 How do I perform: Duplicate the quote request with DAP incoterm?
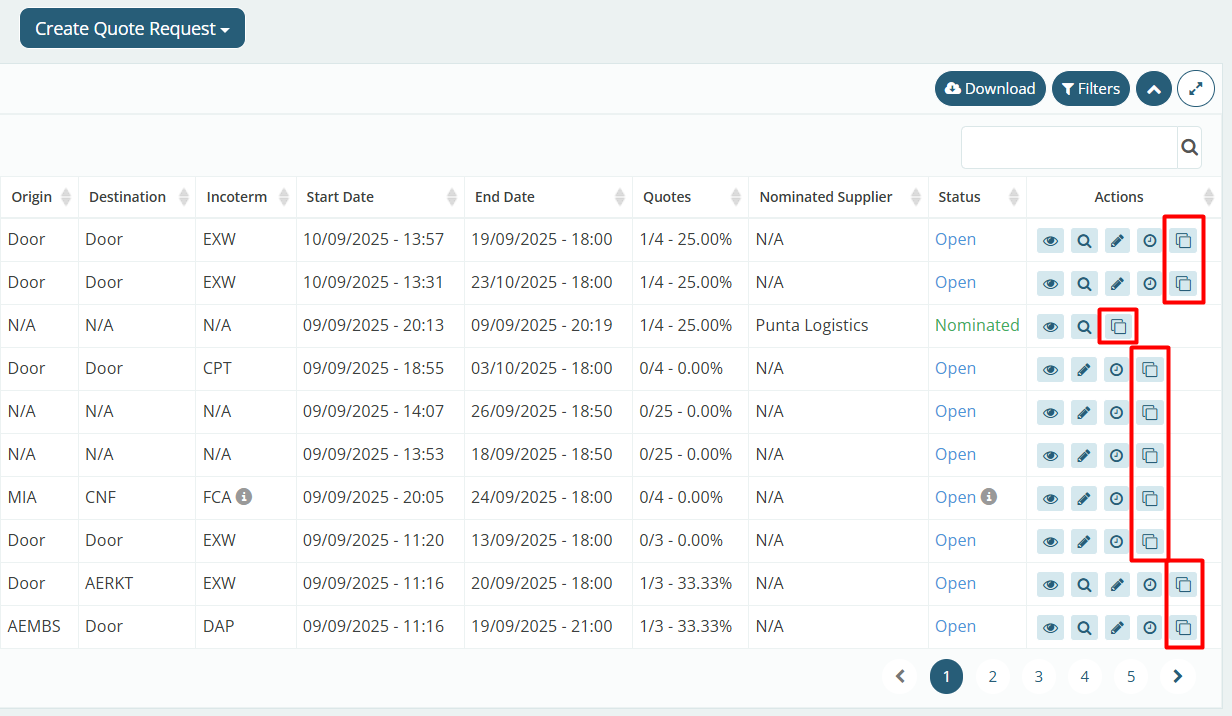[1183, 627]
